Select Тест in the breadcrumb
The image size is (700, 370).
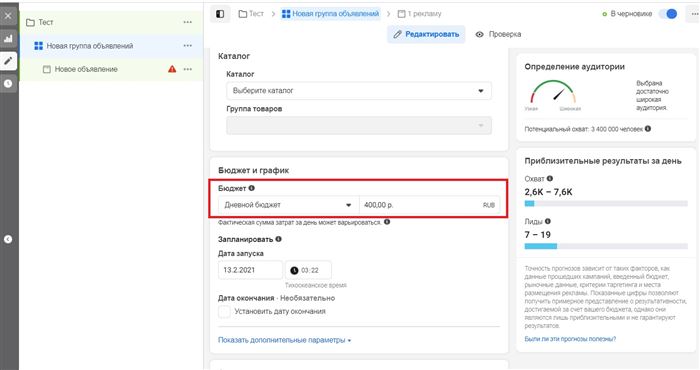251,14
